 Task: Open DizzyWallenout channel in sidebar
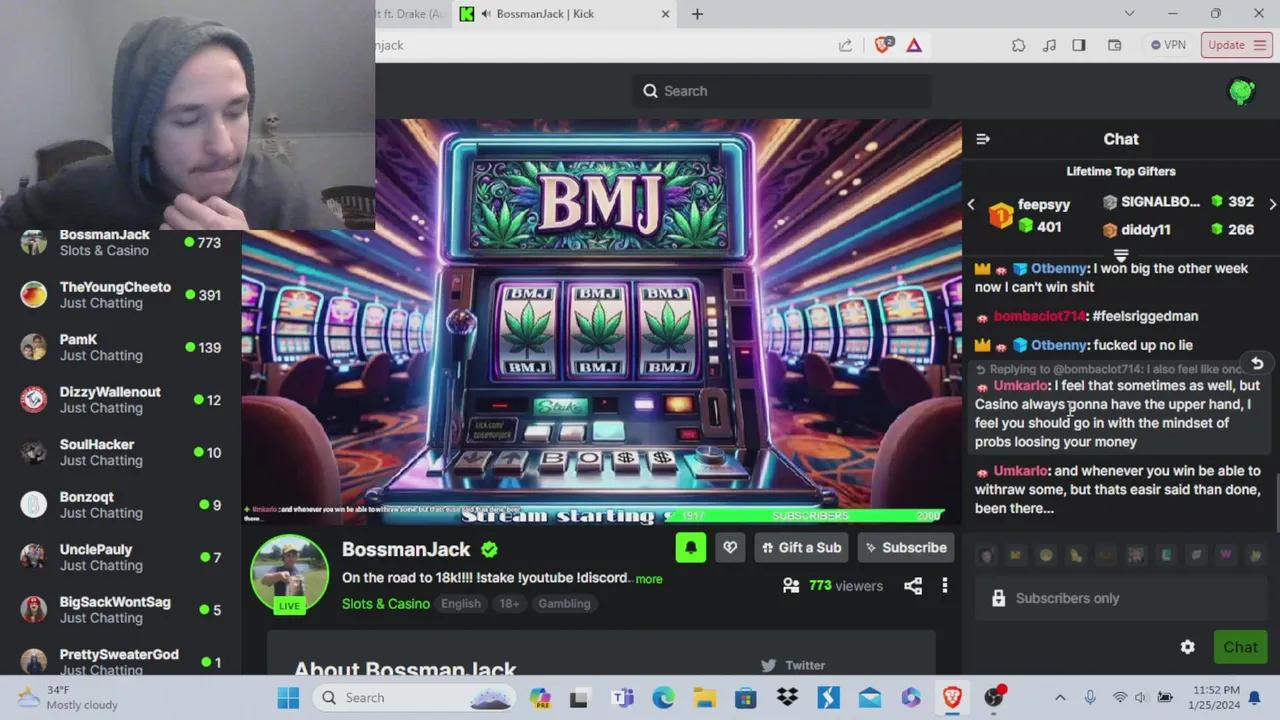120,400
